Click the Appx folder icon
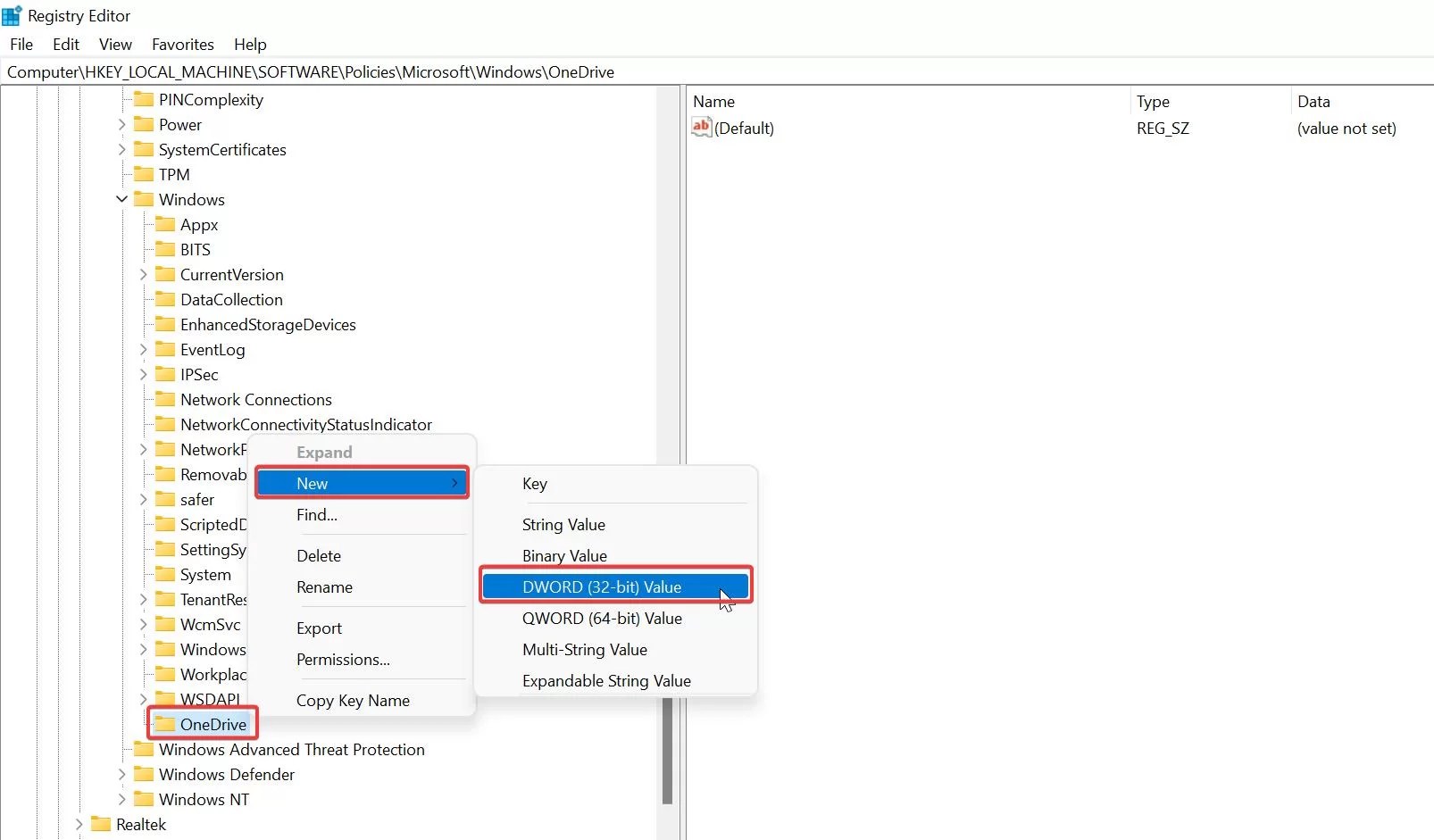The image size is (1434, 840). point(165,224)
